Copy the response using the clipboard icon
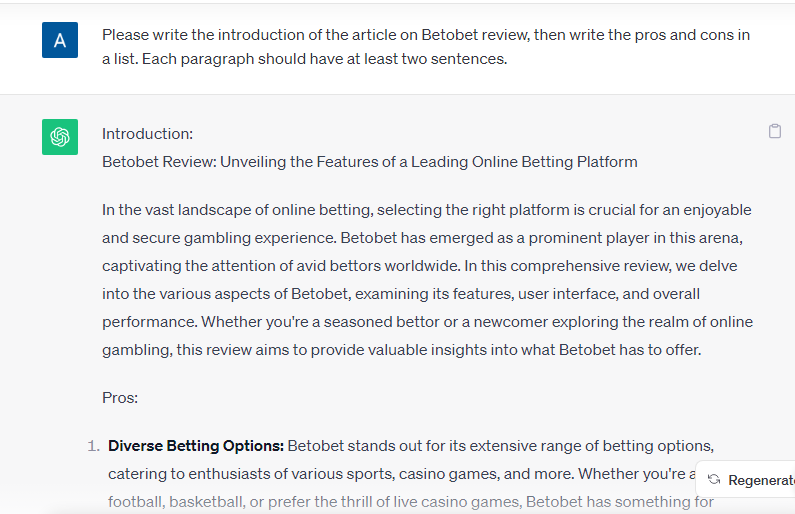The image size is (795, 514). (x=774, y=131)
